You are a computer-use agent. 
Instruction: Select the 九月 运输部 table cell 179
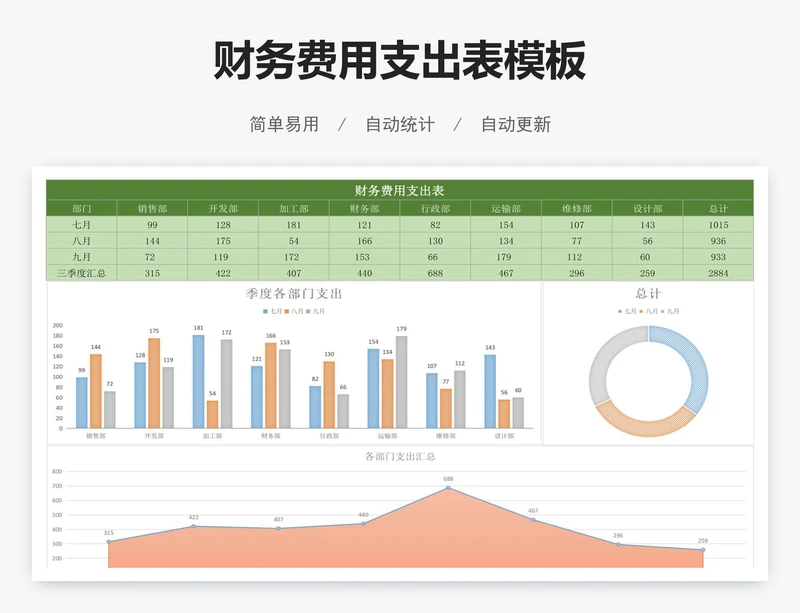[506, 257]
